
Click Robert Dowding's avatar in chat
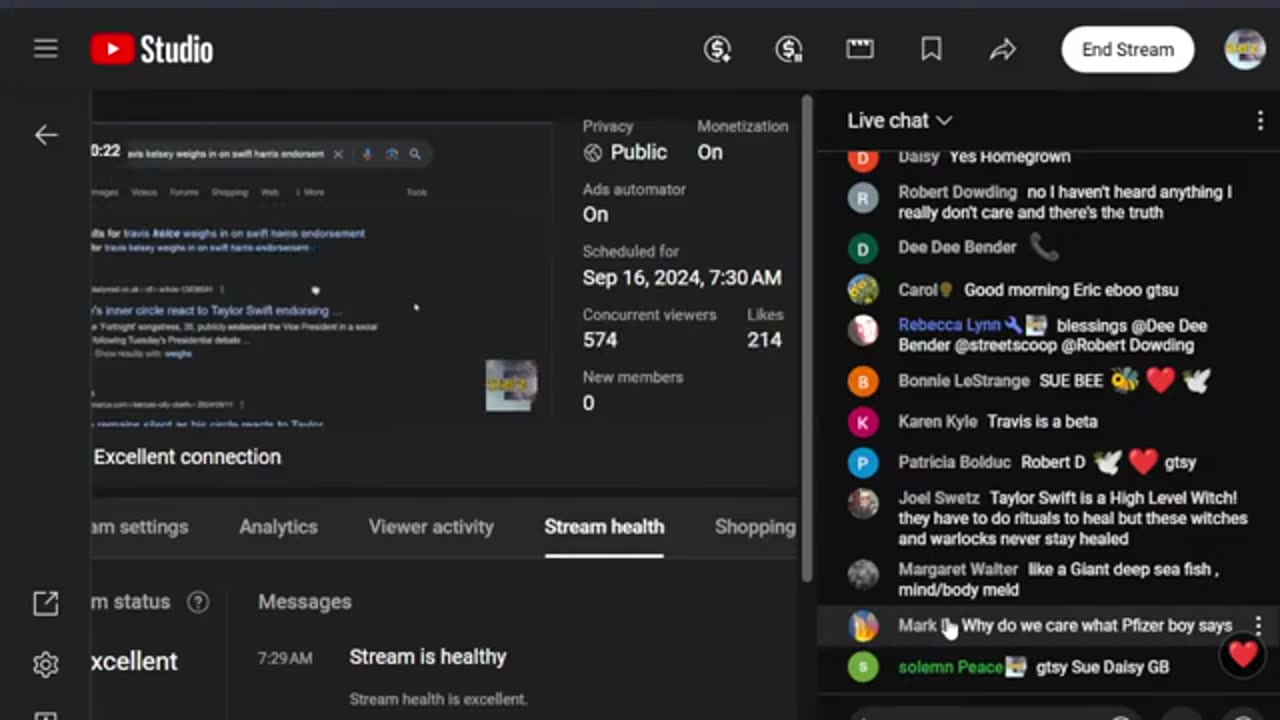[863, 197]
